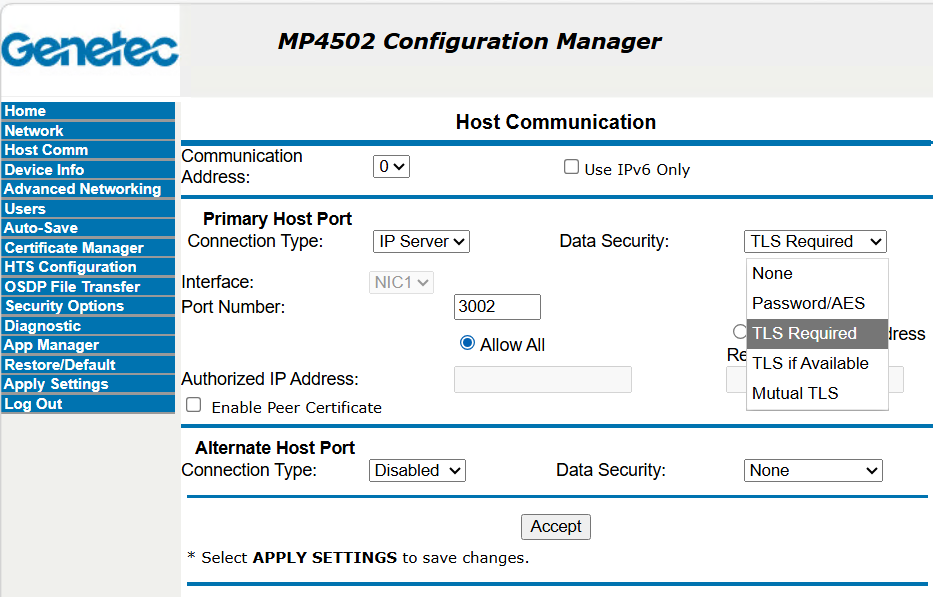Click the disabled NIC1 Interface dropdown
This screenshot has width=933, height=597.
coord(401,282)
